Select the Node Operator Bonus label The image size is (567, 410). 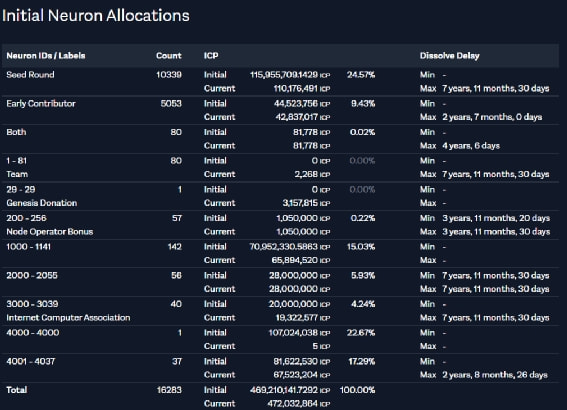(50, 232)
